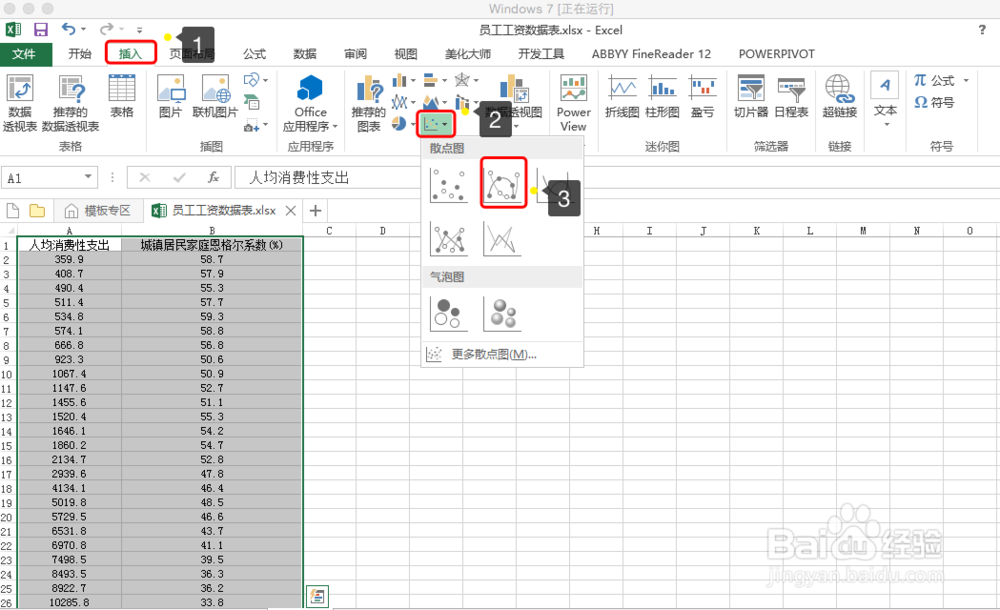Expand the Name Box dropdown arrow

(88, 177)
